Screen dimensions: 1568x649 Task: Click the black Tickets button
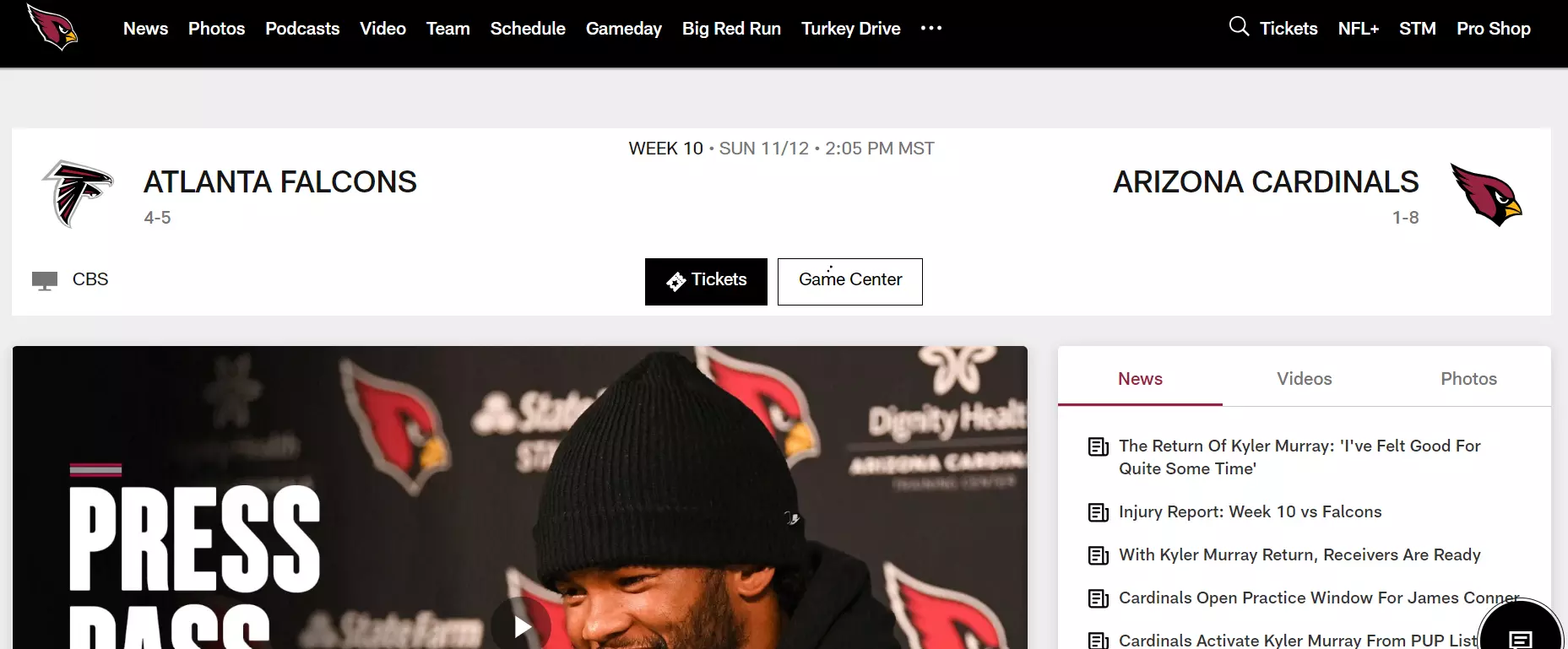706,282
